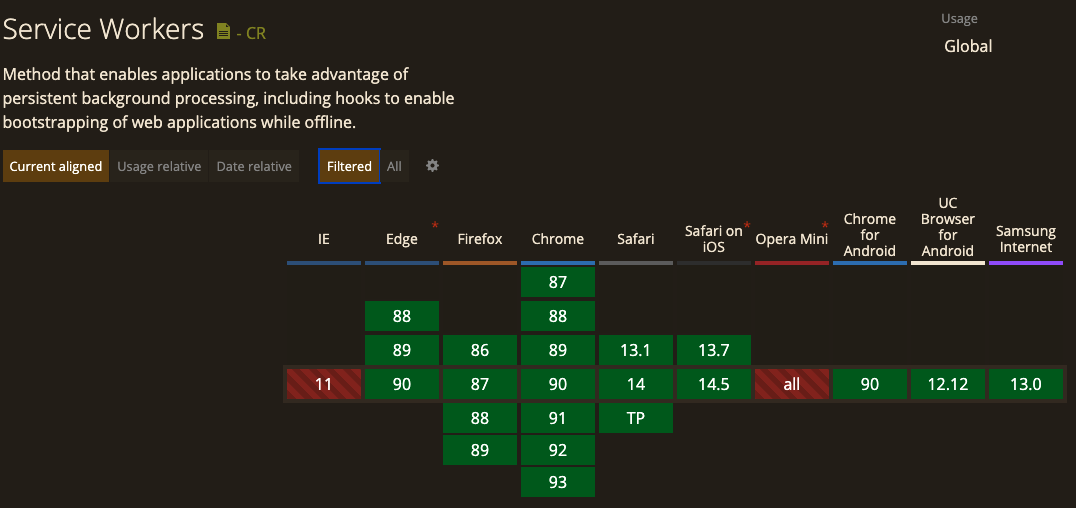Click the IE 11 unsupported cell
Image resolution: width=1076 pixels, height=508 pixels.
(x=324, y=384)
